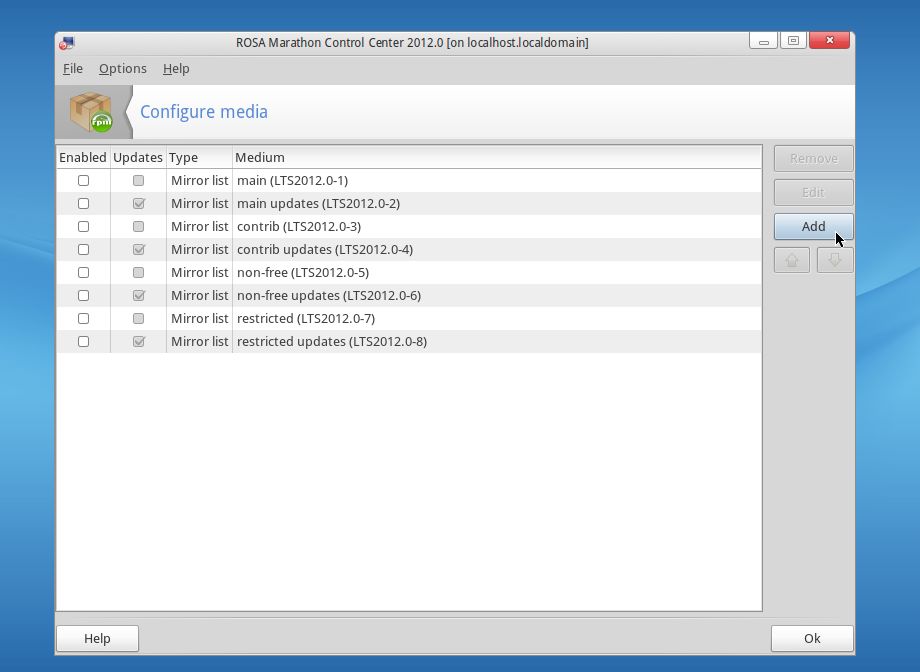Open the Help menu
Viewport: 920px width, 672px height.
pyautogui.click(x=176, y=69)
